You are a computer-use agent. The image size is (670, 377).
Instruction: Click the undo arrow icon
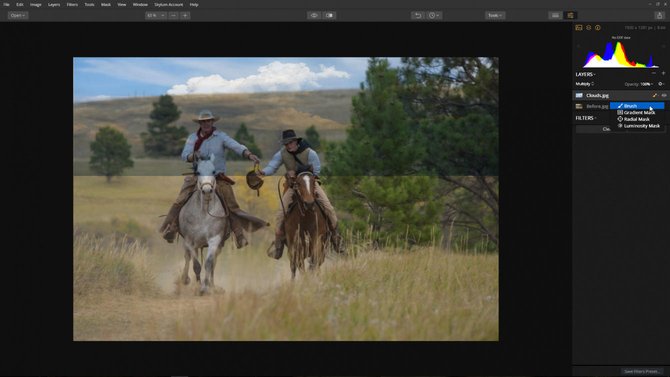[418, 15]
